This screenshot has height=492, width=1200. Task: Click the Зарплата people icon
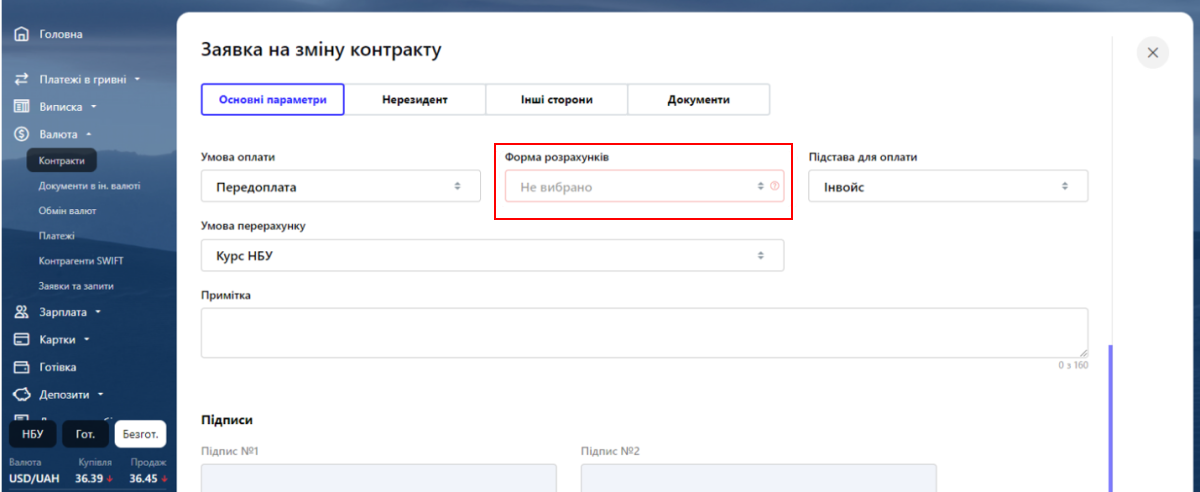pos(21,312)
